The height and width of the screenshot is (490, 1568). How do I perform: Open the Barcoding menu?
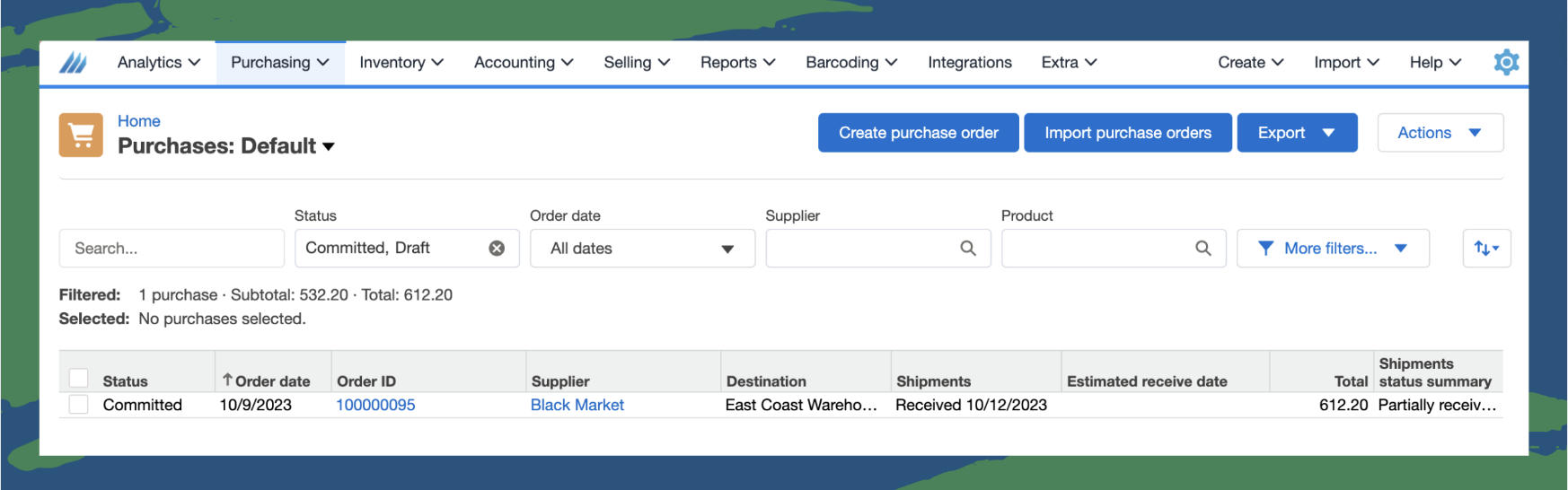point(851,63)
